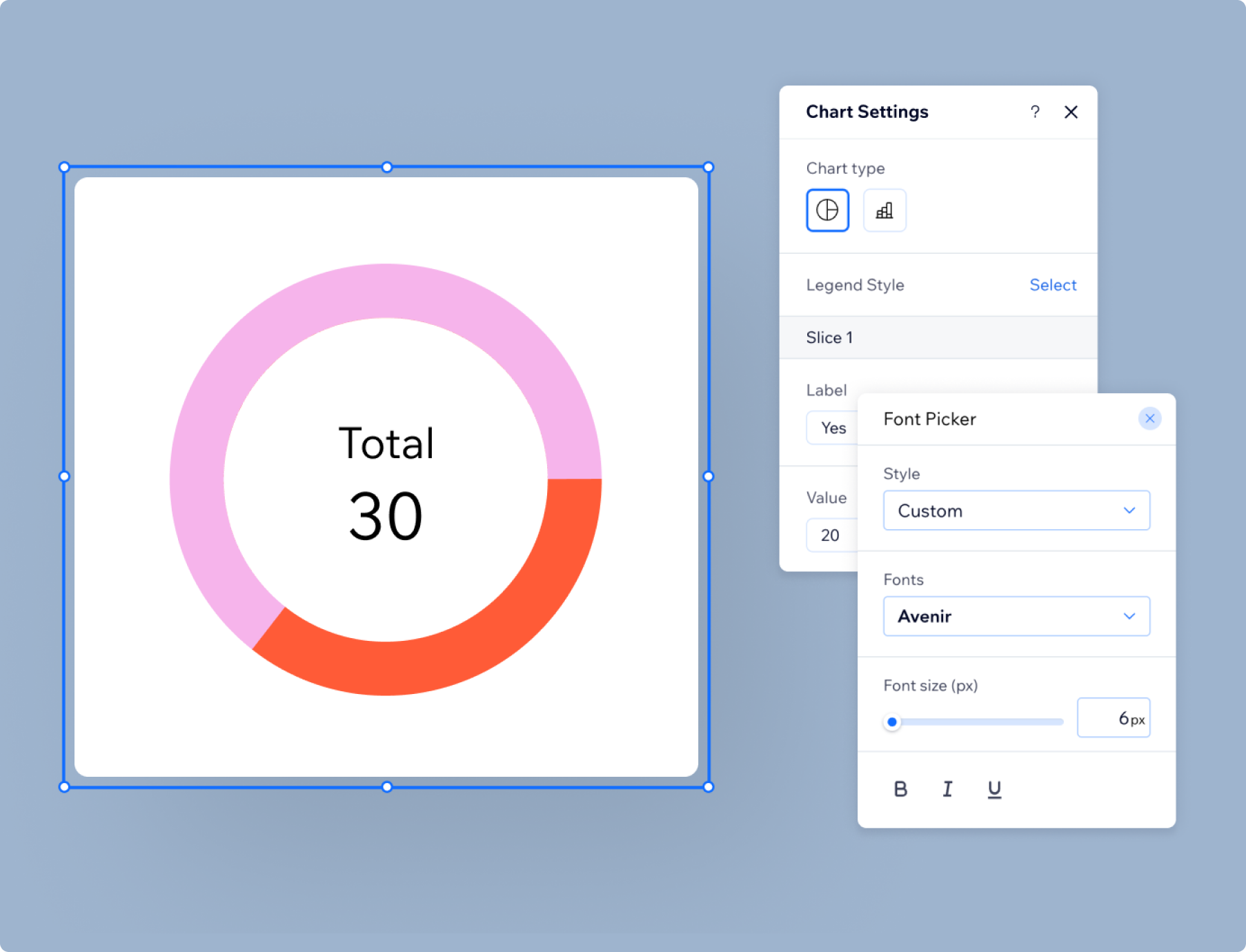
Task: Apply bold formatting in the Font Picker
Action: click(900, 789)
